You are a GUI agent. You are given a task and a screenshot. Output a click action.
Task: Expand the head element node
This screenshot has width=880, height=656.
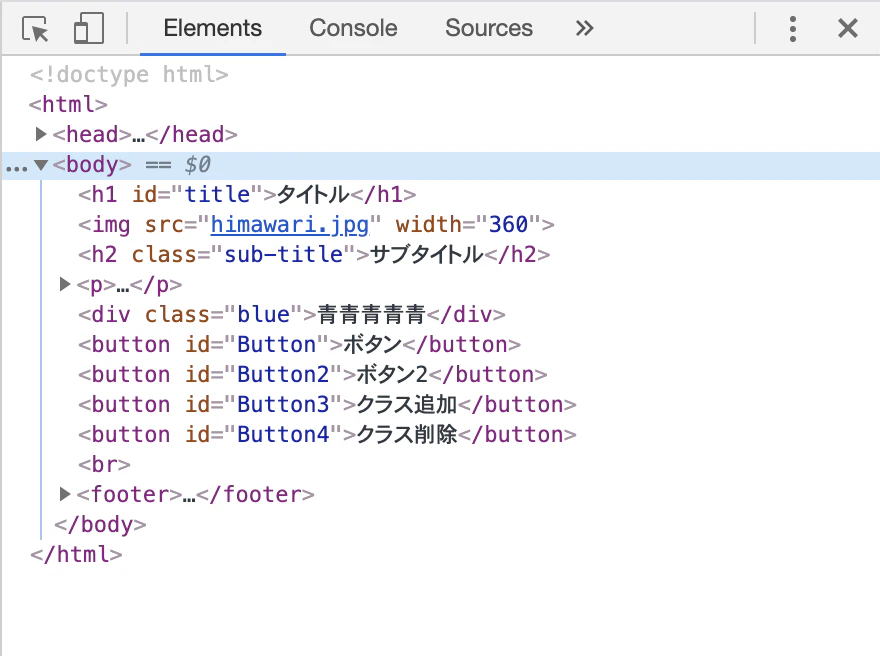40,134
